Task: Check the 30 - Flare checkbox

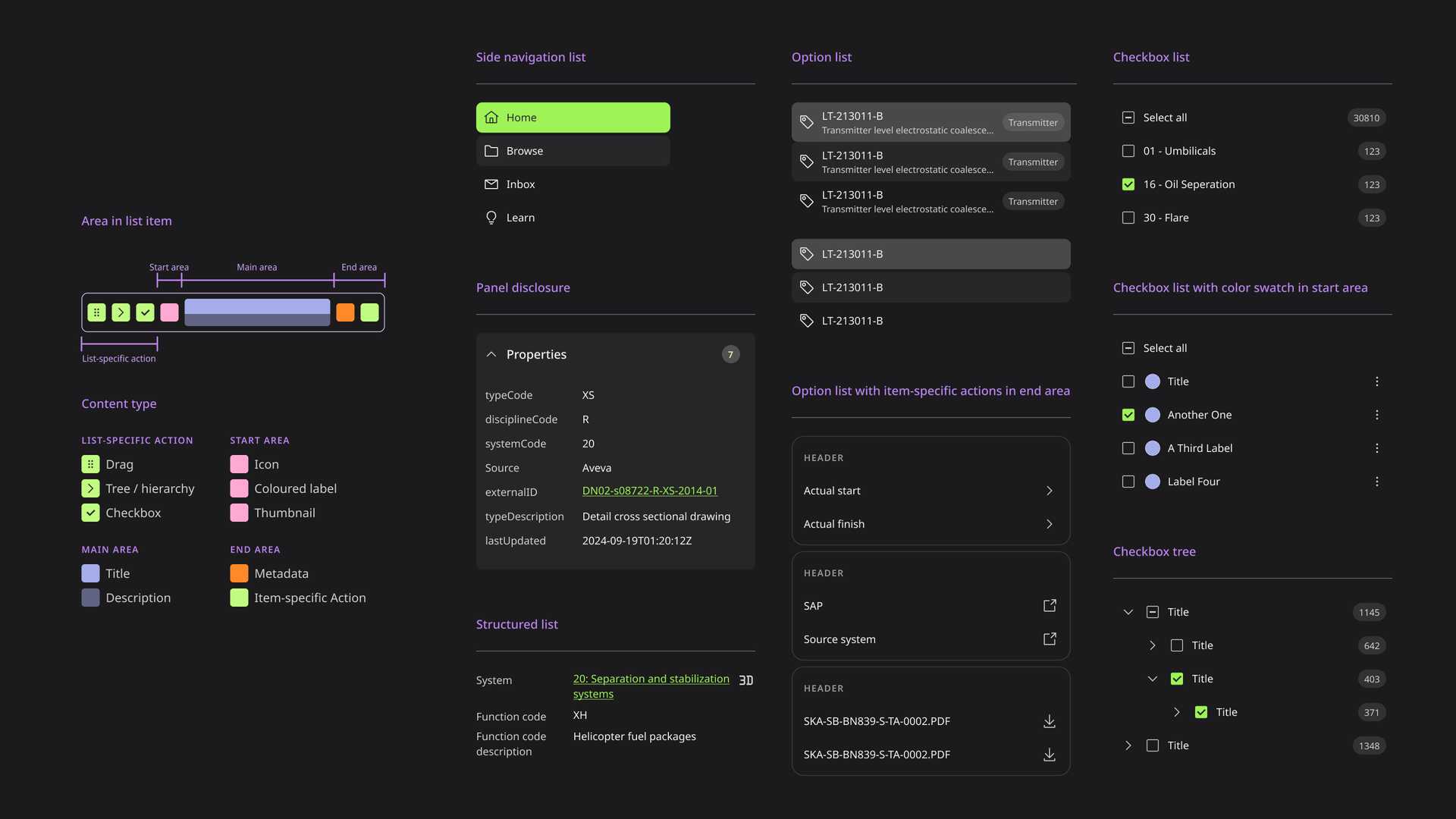Action: [1128, 218]
